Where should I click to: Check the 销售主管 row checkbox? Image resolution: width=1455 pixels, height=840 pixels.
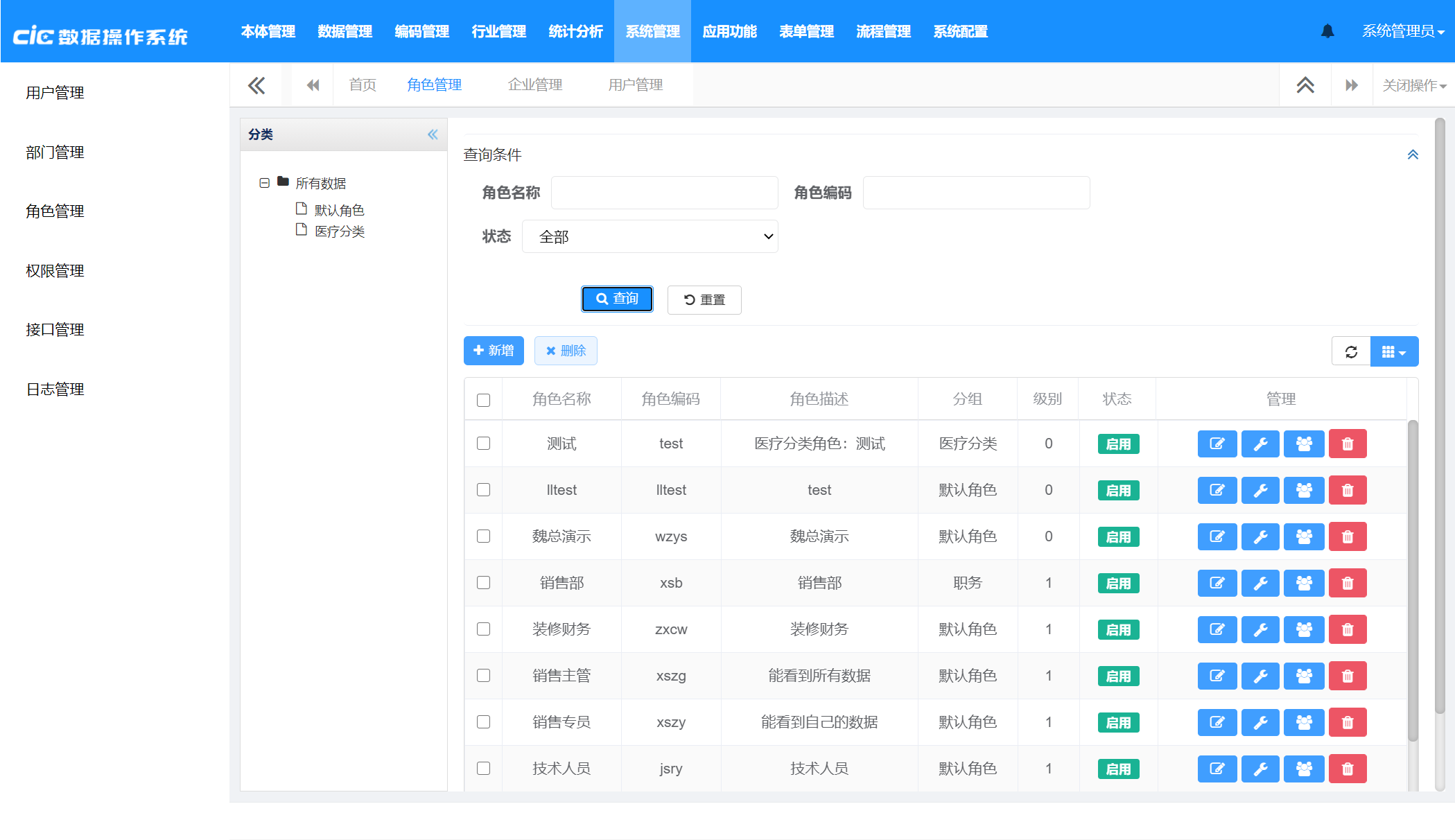pos(484,676)
